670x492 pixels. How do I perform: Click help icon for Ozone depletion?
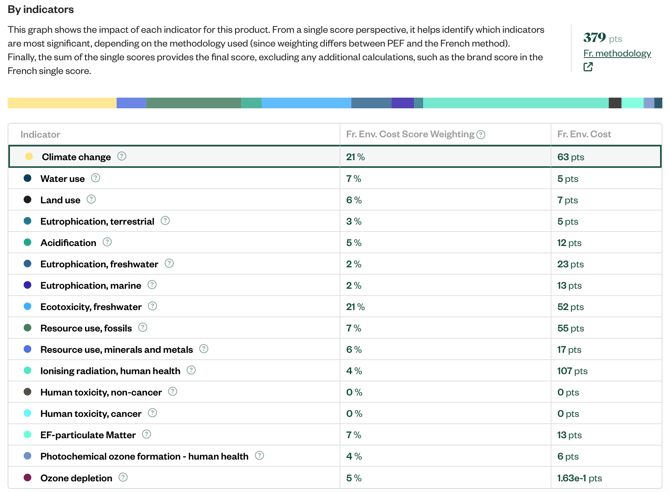pos(123,478)
